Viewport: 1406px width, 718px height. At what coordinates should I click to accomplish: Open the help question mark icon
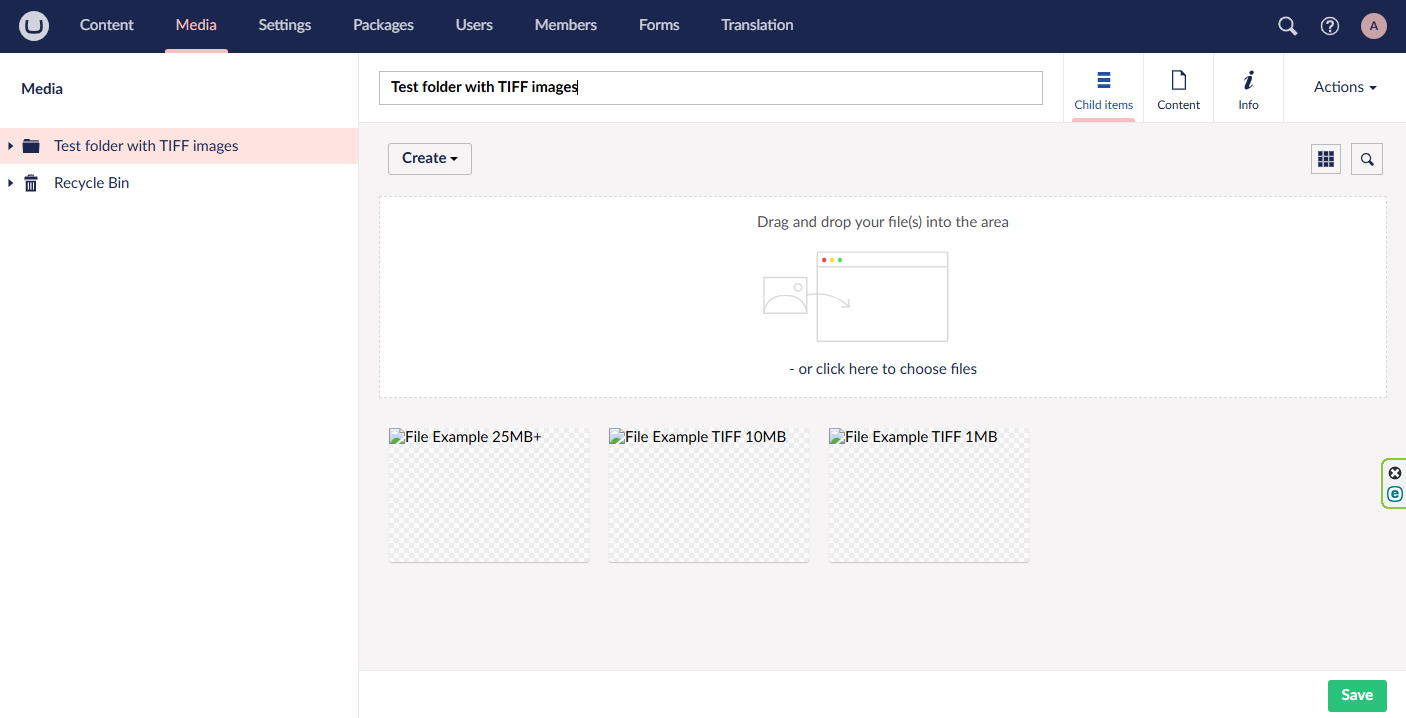pyautogui.click(x=1330, y=26)
